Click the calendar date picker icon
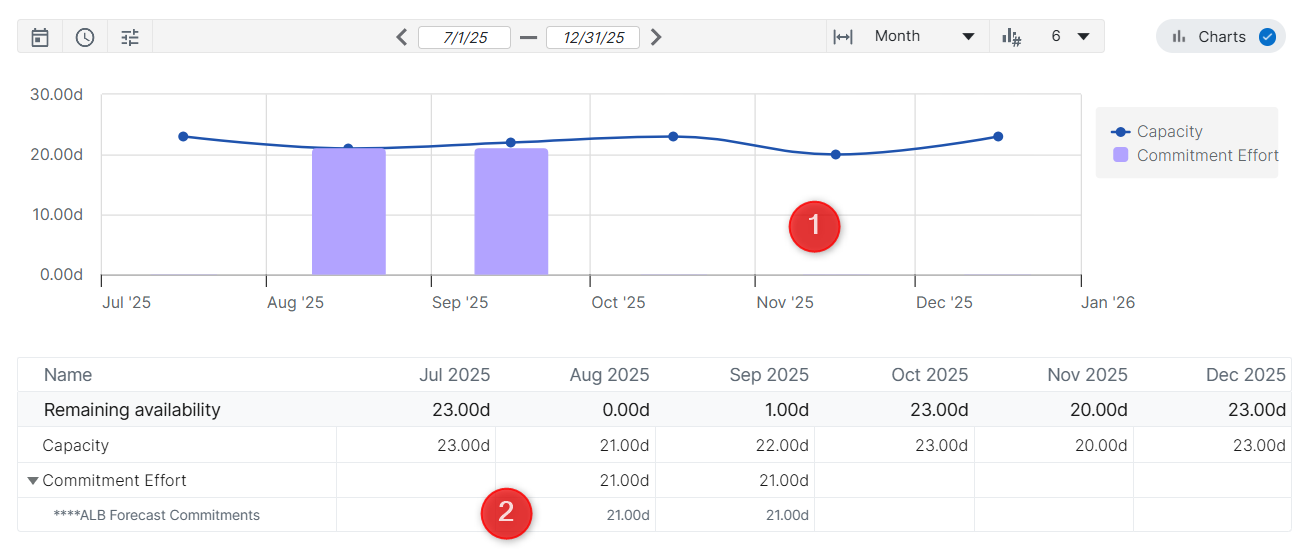This screenshot has height=550, width=1304. (40, 37)
